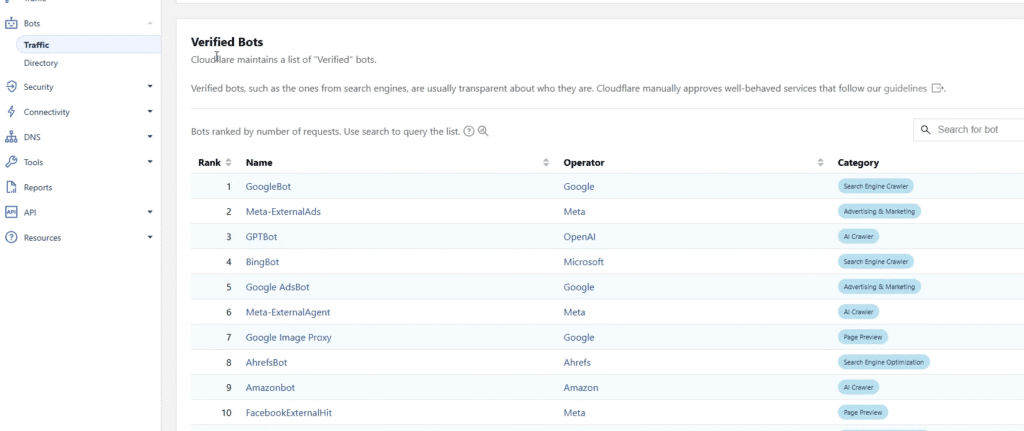
Task: Click the magnifier icon after the help icon
Action: [483, 131]
